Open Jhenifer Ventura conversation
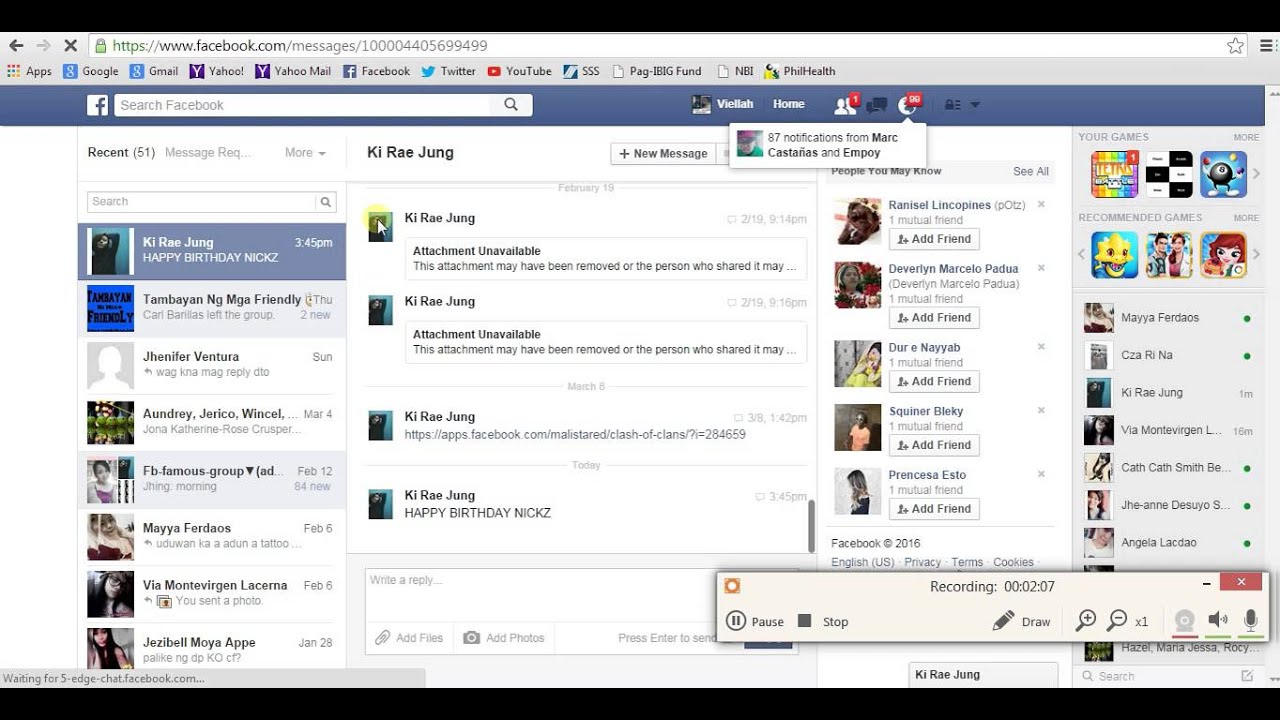The width and height of the screenshot is (1280, 720). 212,365
